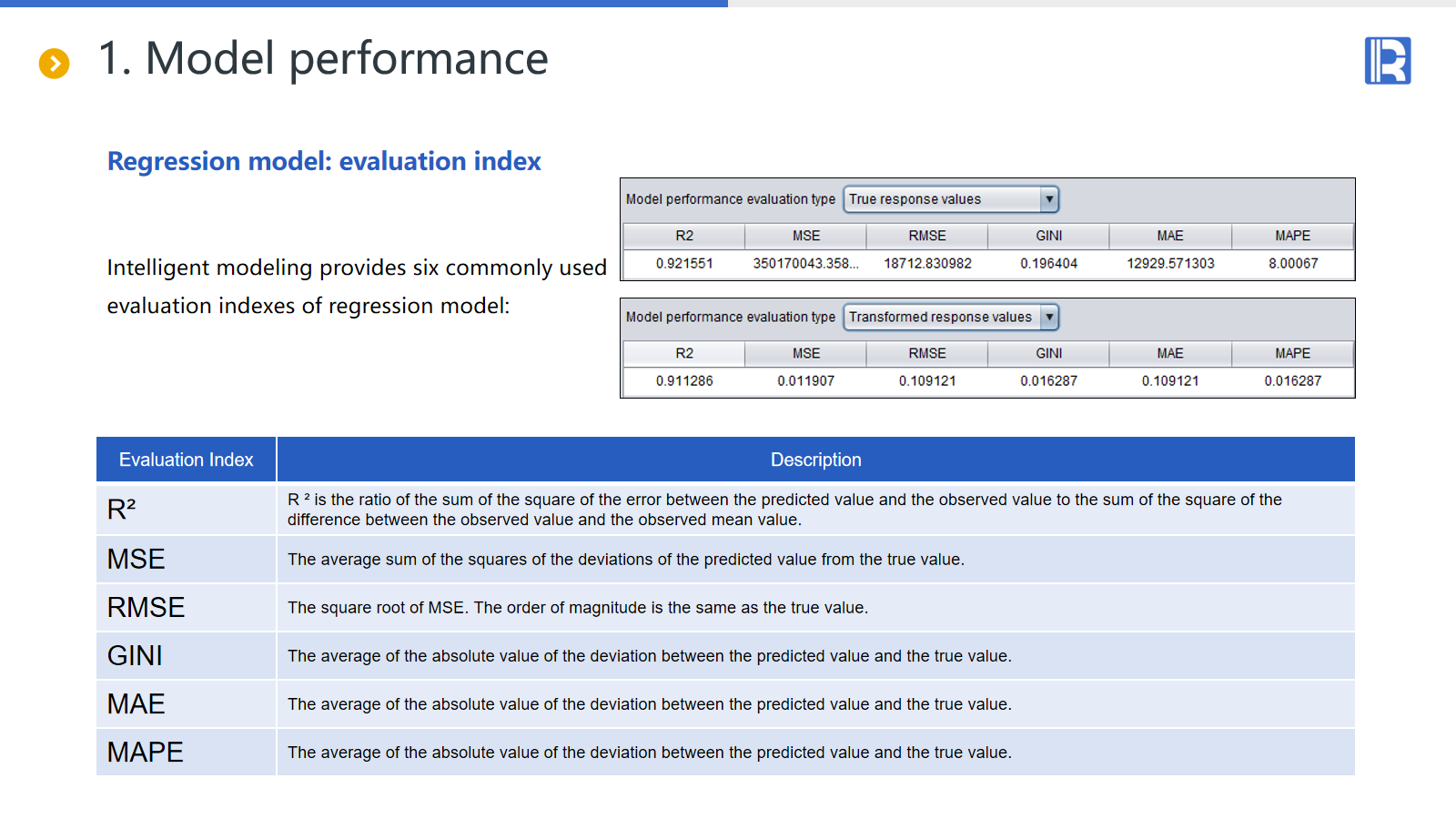Screen dimensions: 1456x819
Task: Click the arrow beside True response values
Action: coord(1049,199)
